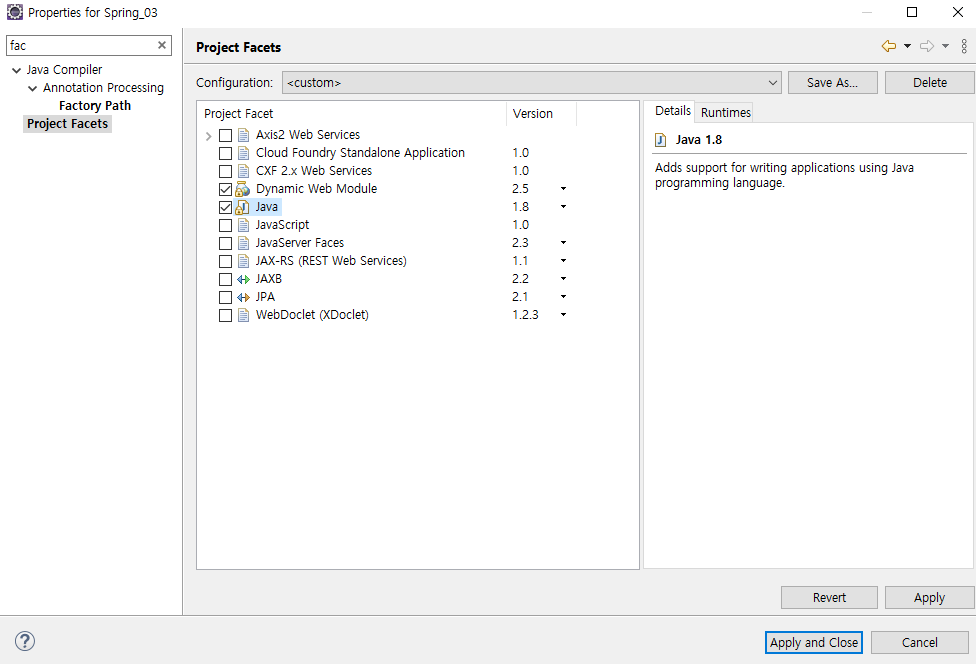Click the Java 1.8 details icon

pos(661,140)
